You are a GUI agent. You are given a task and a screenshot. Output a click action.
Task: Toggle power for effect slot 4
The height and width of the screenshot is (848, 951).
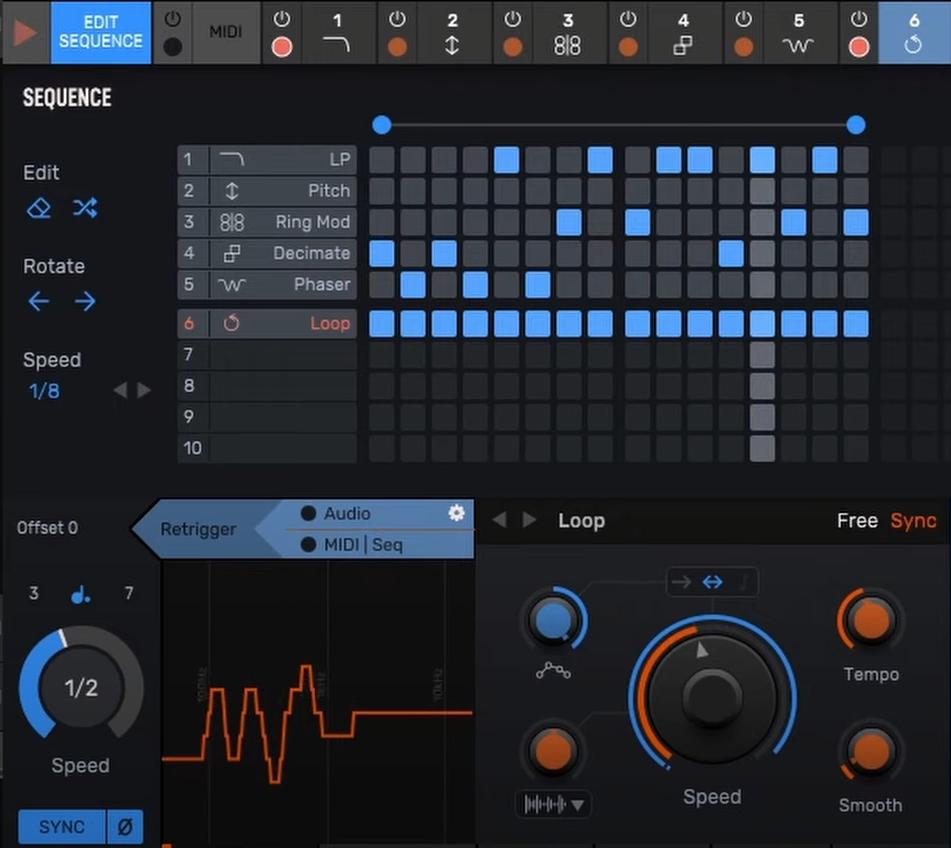tap(628, 19)
